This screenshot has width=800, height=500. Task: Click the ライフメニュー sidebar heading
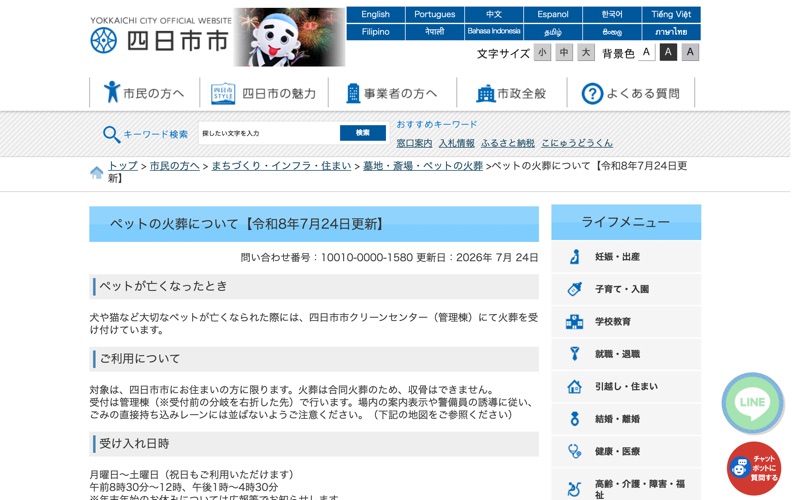pyautogui.click(x=626, y=222)
